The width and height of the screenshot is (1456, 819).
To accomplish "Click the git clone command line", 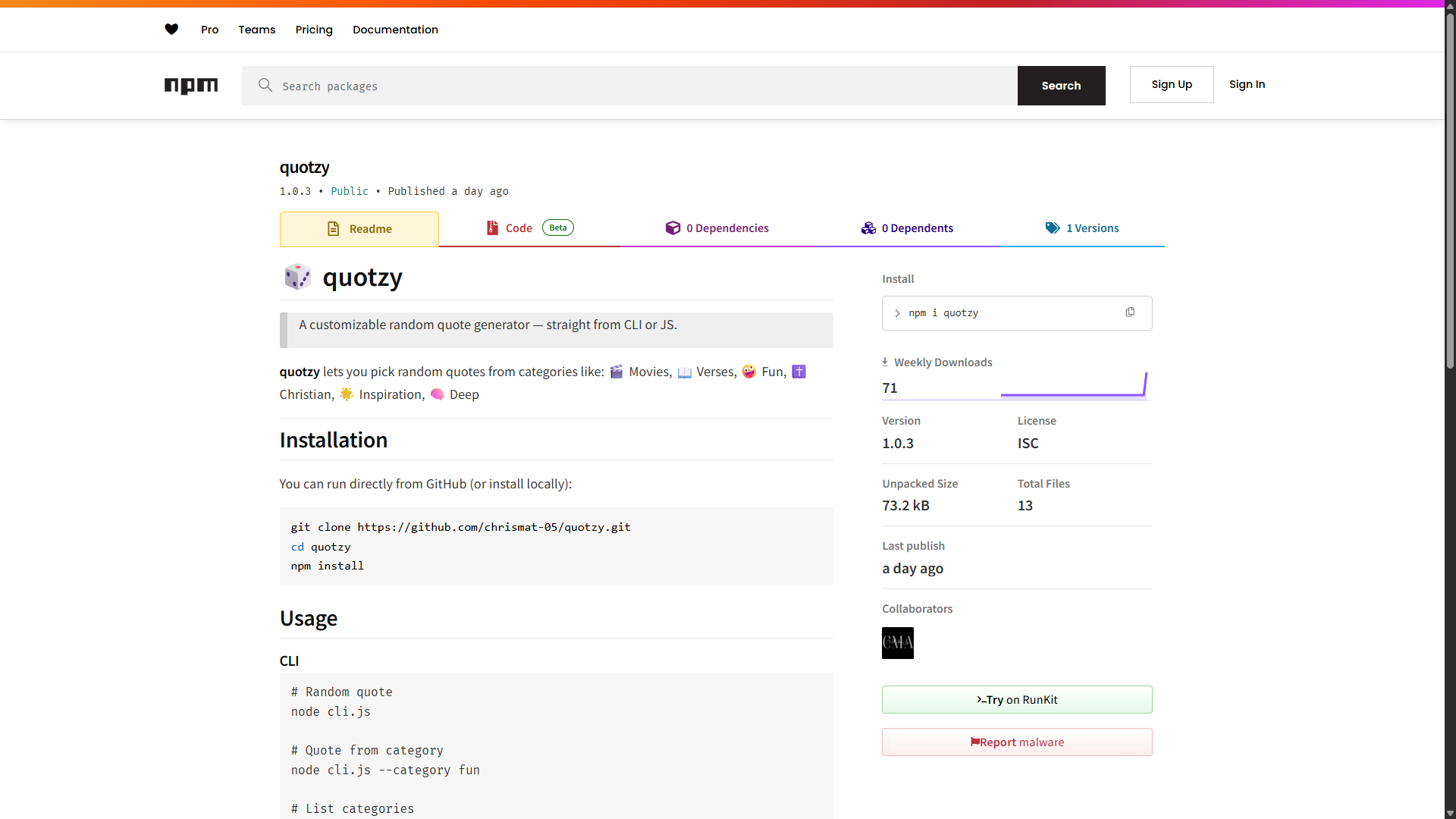I will pos(460,527).
